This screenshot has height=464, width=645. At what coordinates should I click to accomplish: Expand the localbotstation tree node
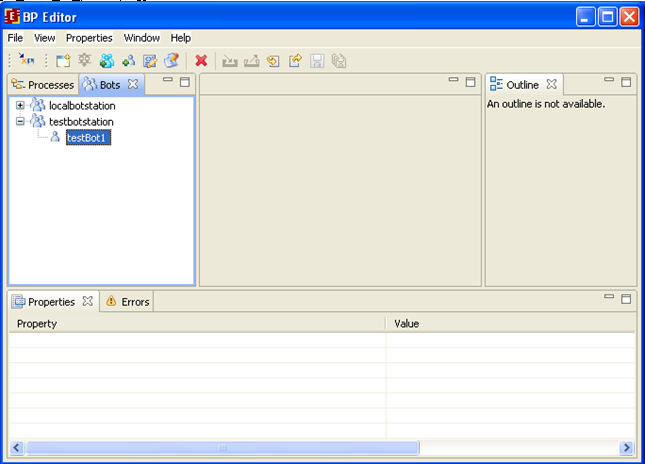(x=20, y=106)
